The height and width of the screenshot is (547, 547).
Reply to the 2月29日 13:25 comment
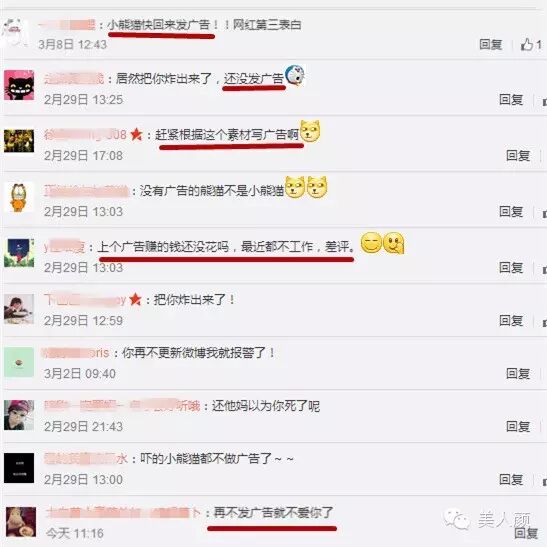pos(511,100)
